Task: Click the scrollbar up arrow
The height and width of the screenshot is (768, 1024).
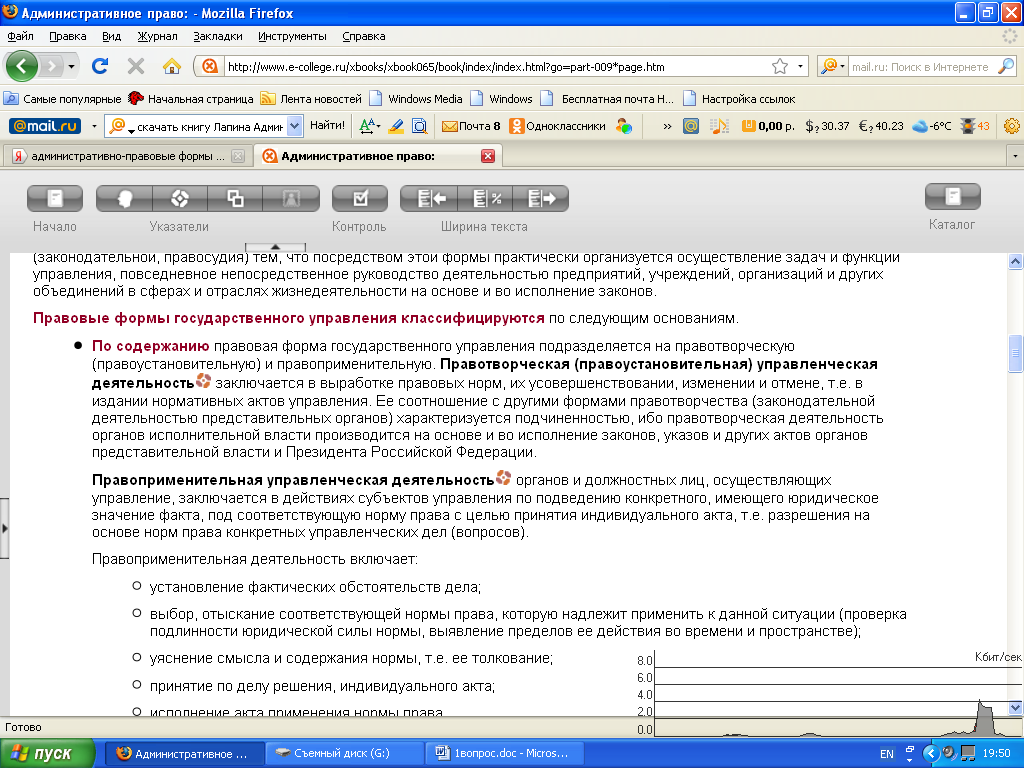Action: [x=1015, y=261]
